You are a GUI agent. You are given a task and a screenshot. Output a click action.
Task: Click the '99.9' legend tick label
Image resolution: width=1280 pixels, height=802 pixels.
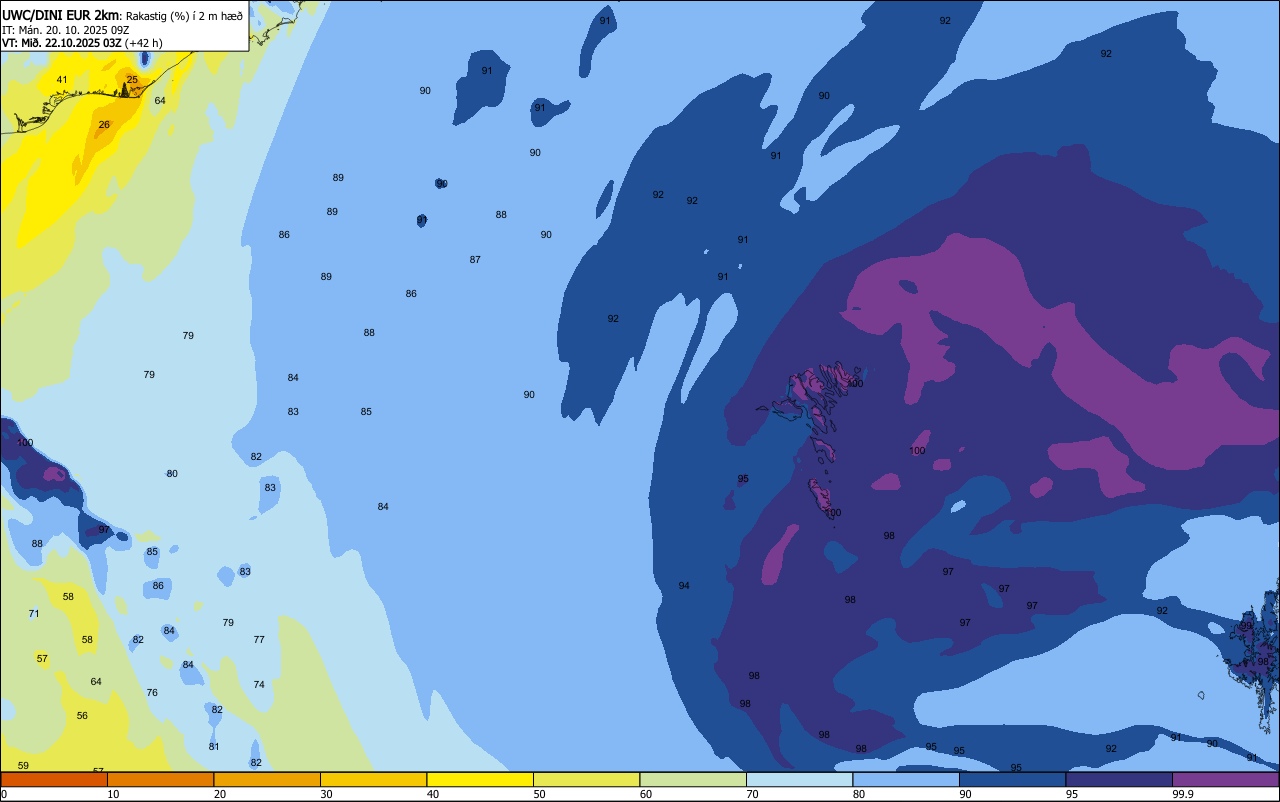1183,794
